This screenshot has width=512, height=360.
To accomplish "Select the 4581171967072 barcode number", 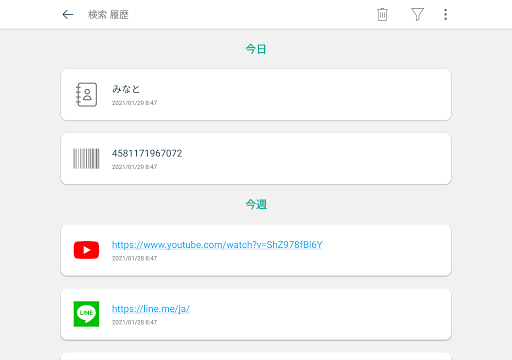I will (147, 153).
